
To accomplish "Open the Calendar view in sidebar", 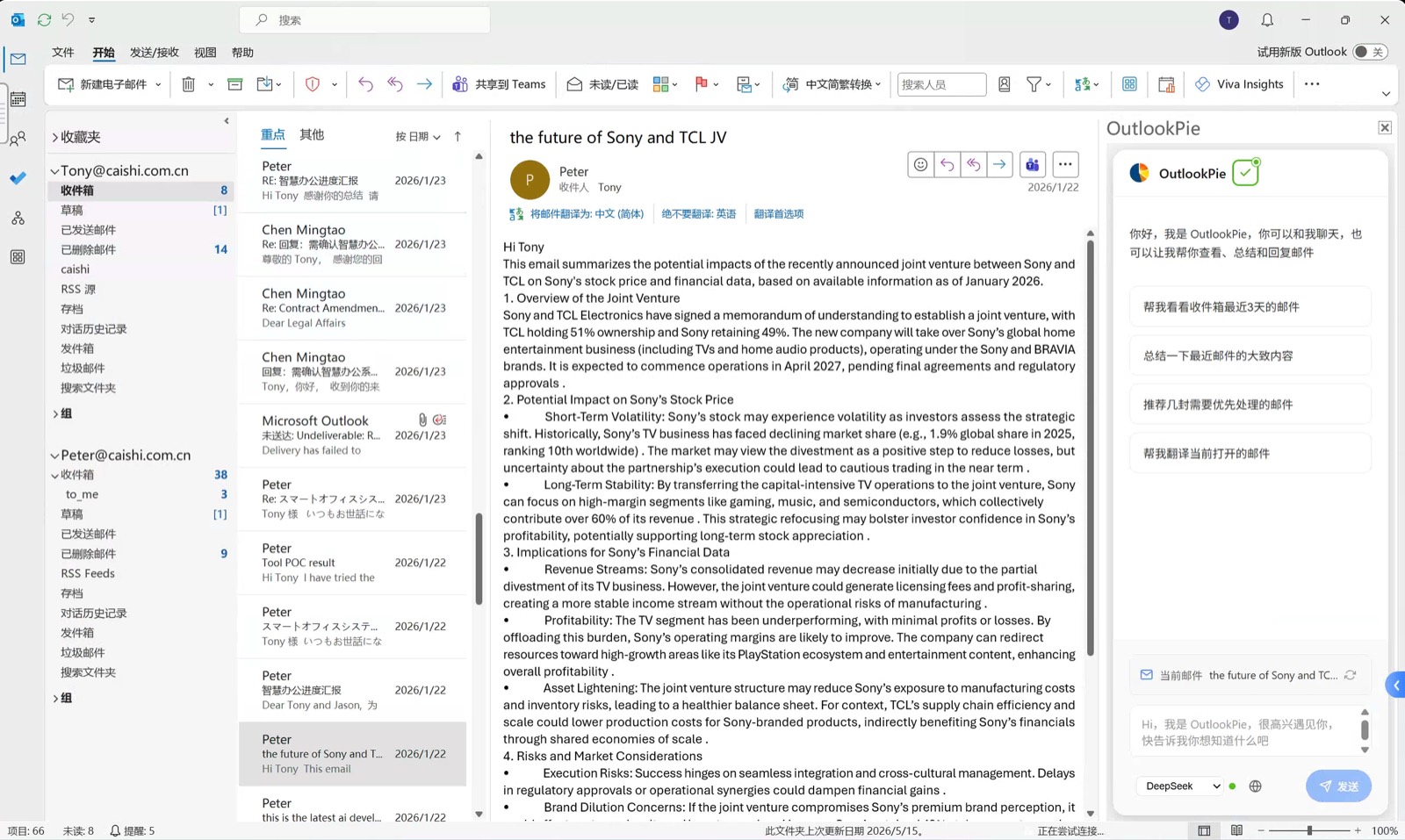I will pos(18,99).
